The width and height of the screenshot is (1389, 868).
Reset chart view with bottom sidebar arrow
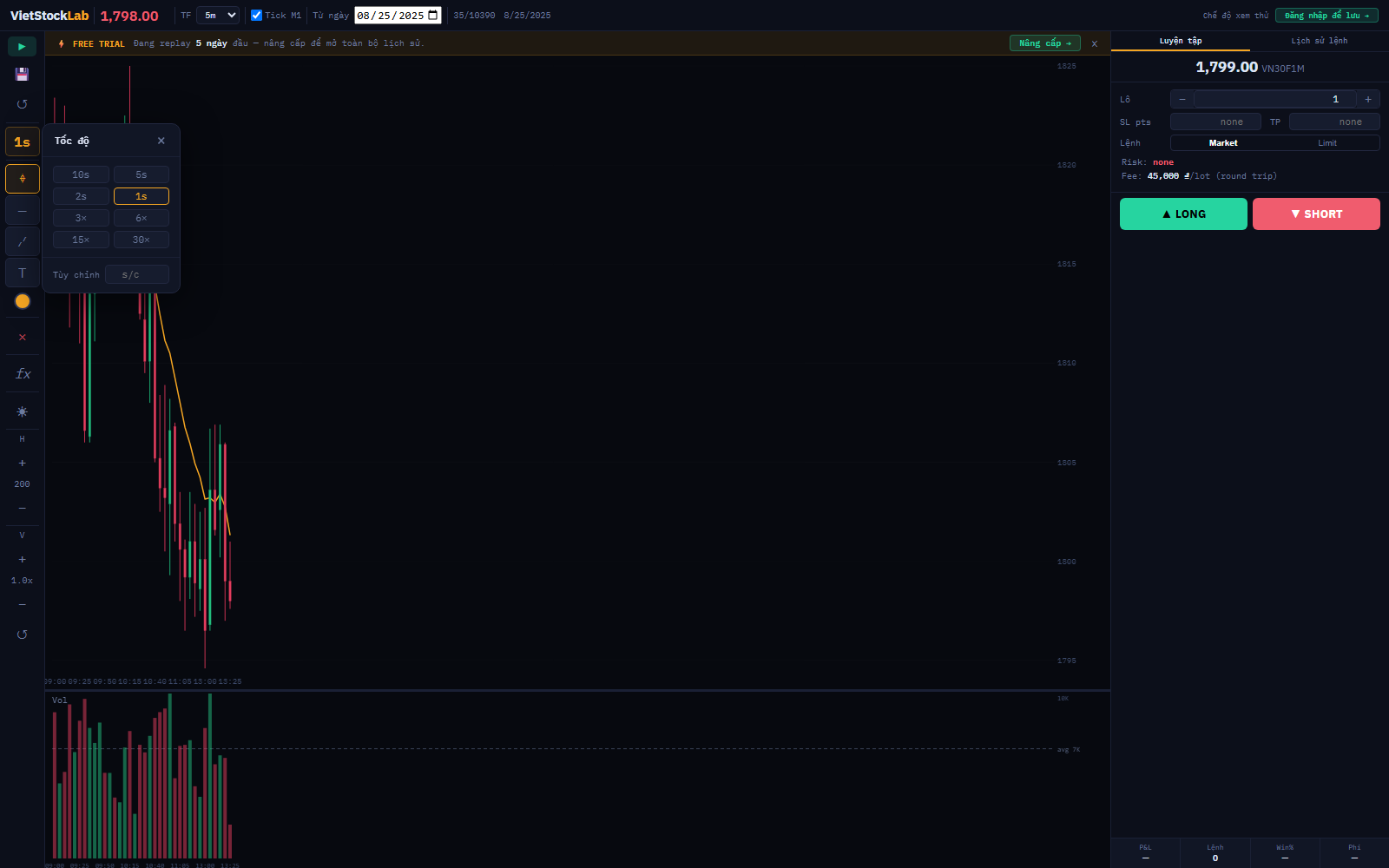tap(22, 635)
